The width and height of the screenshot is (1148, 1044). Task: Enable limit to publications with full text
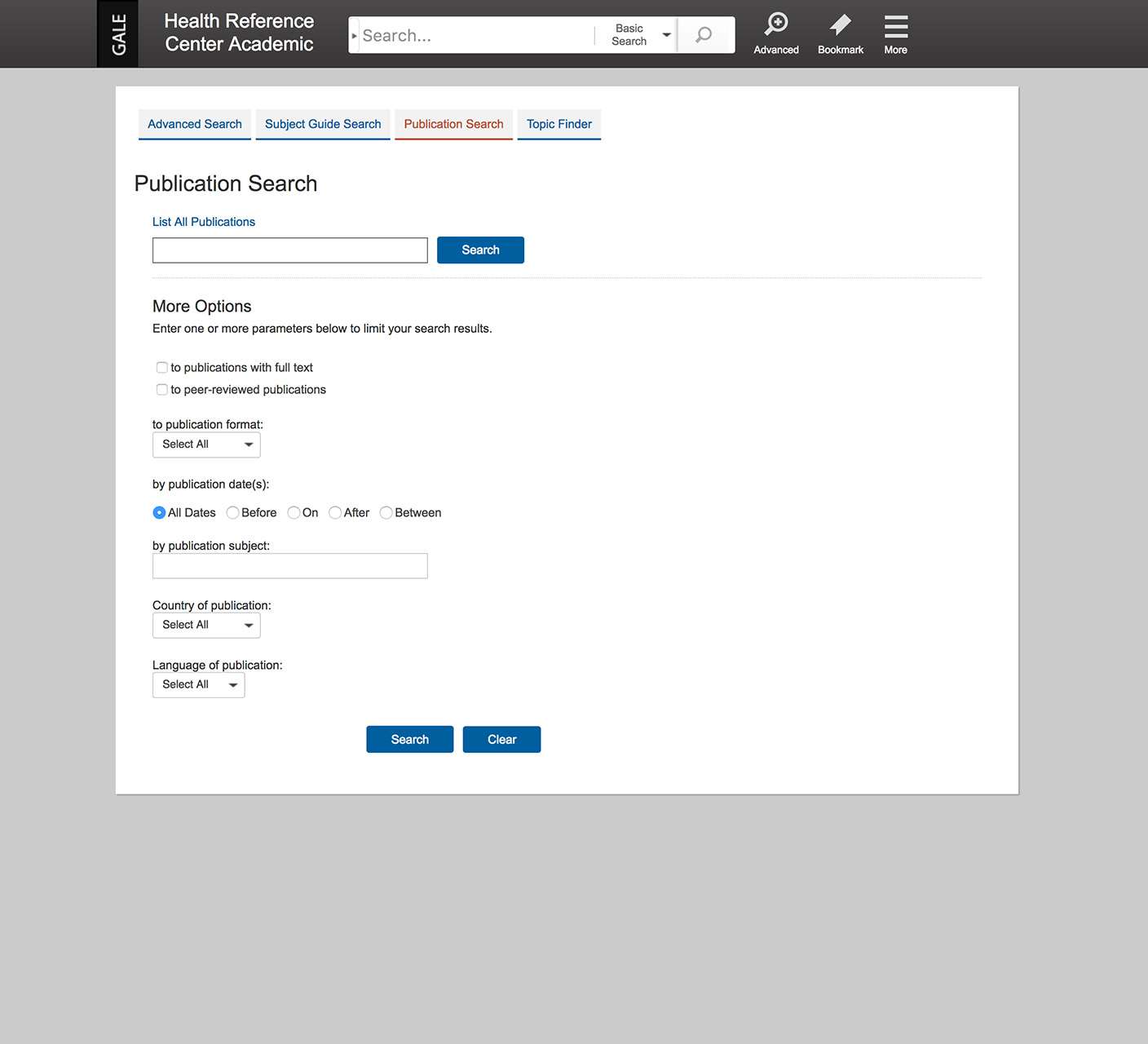162,368
